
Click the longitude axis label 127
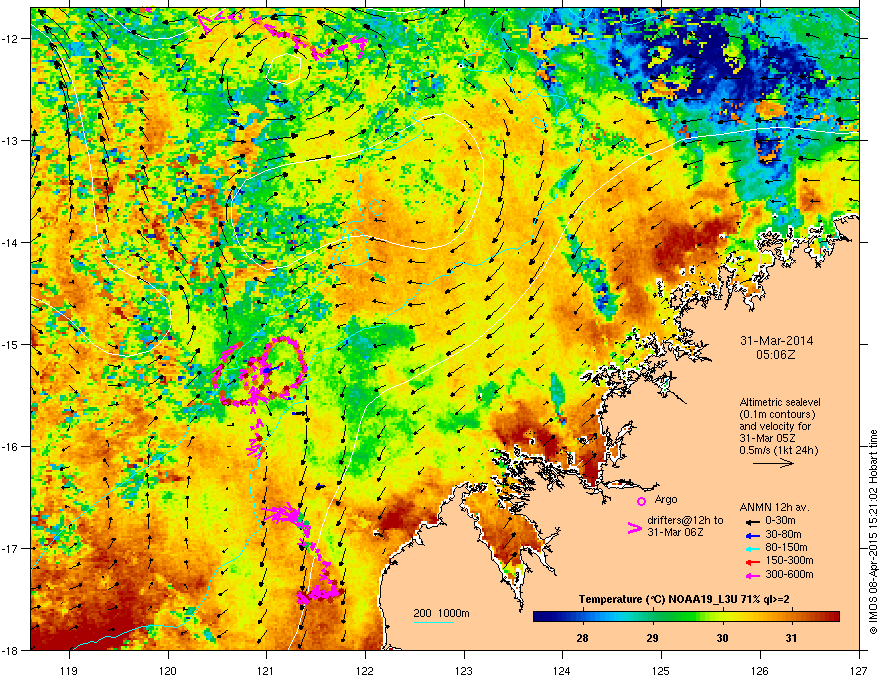point(859,670)
